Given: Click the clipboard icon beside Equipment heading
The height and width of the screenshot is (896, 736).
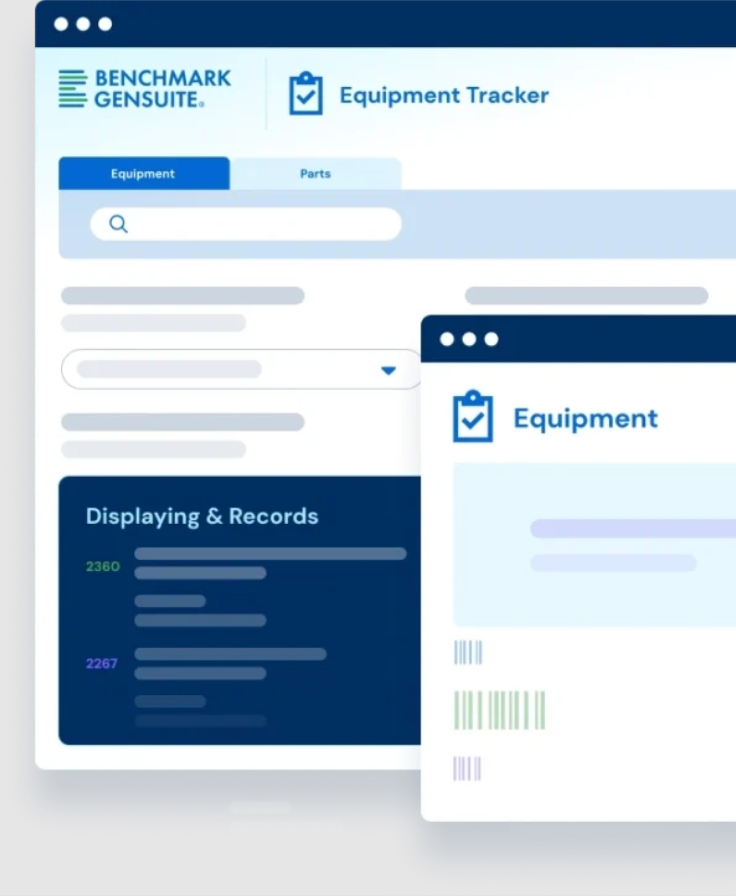Looking at the screenshot, I should 472,417.
